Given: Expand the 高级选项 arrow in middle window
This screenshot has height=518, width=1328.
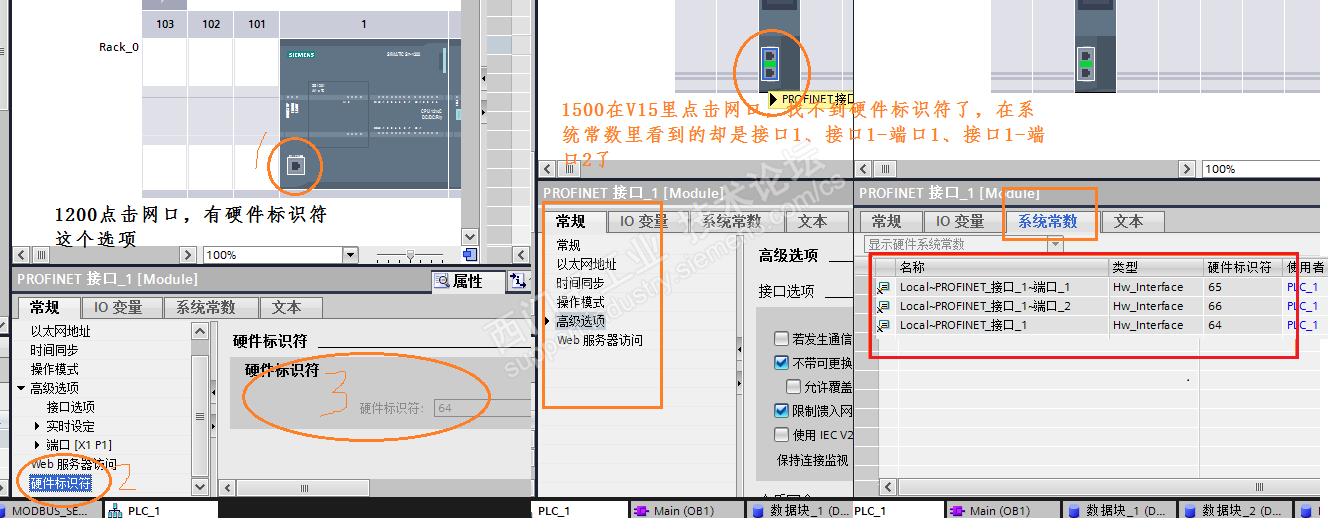Looking at the screenshot, I should 548,321.
